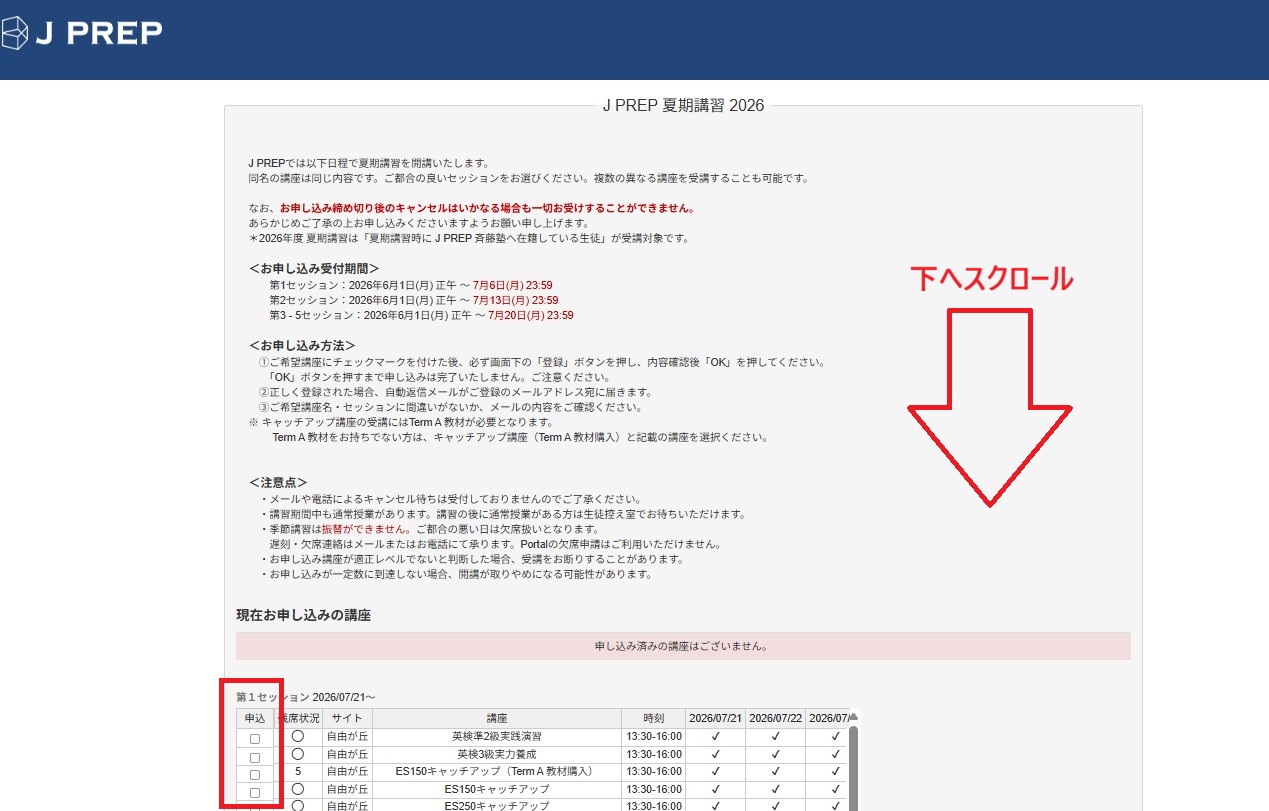Image resolution: width=1269 pixels, height=811 pixels.
Task: Click the remaining seats value 5
Action: coord(298,772)
